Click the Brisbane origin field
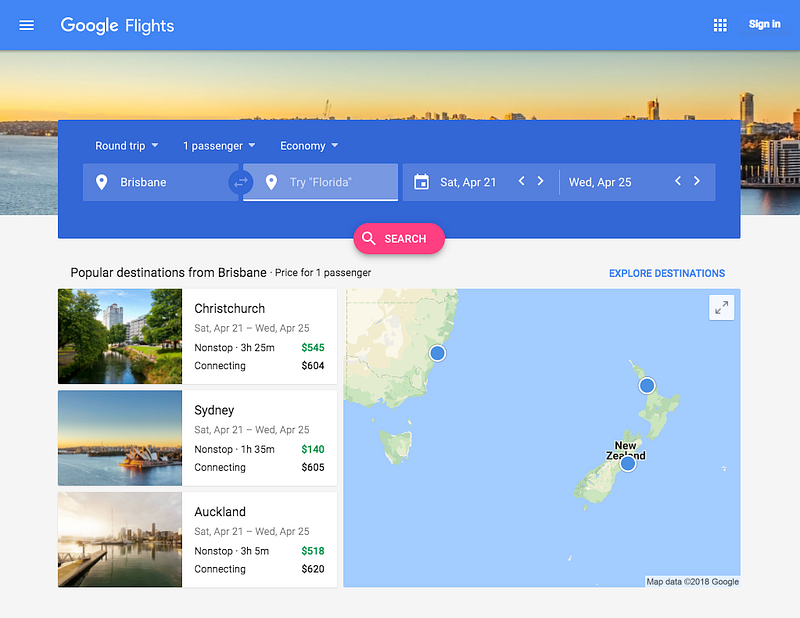The height and width of the screenshot is (618, 800). click(x=160, y=182)
